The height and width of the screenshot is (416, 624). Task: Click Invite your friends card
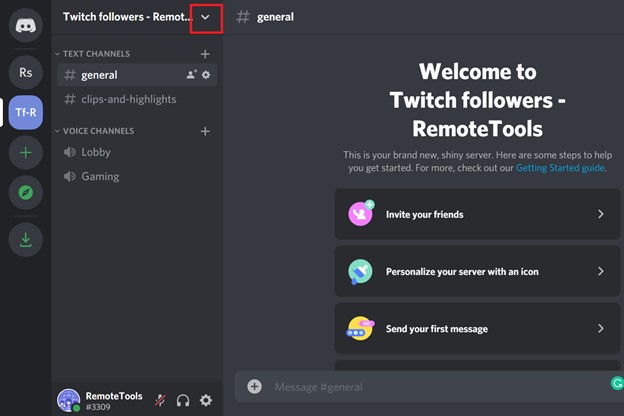478,214
